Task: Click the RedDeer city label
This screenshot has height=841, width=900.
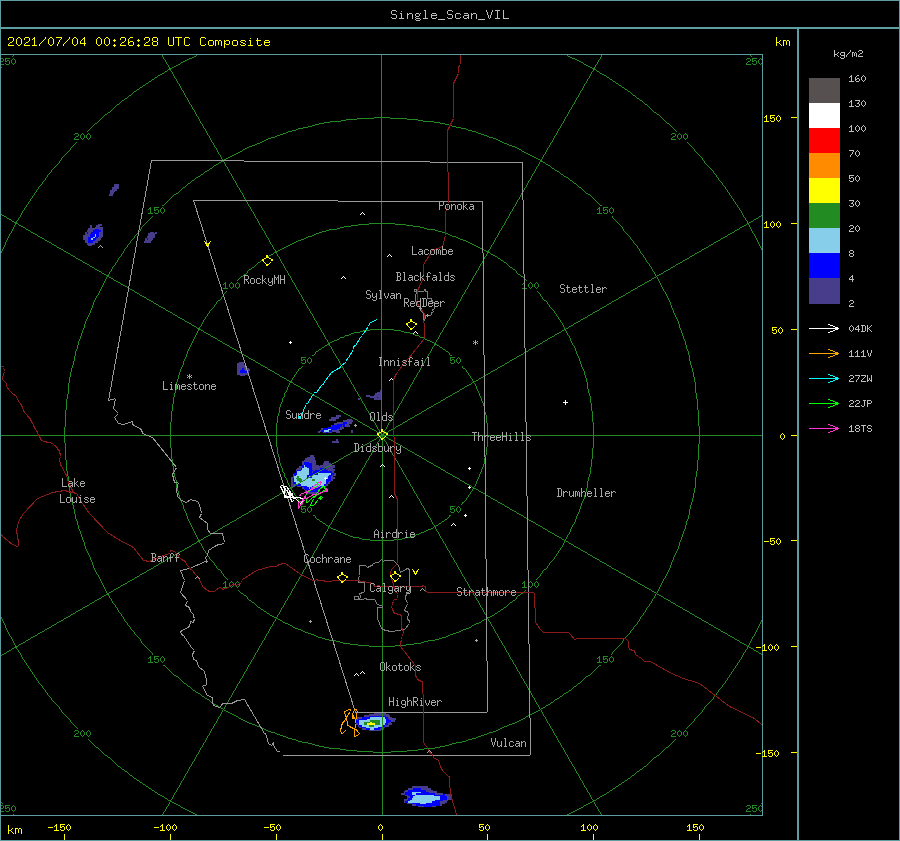Action: coord(424,303)
